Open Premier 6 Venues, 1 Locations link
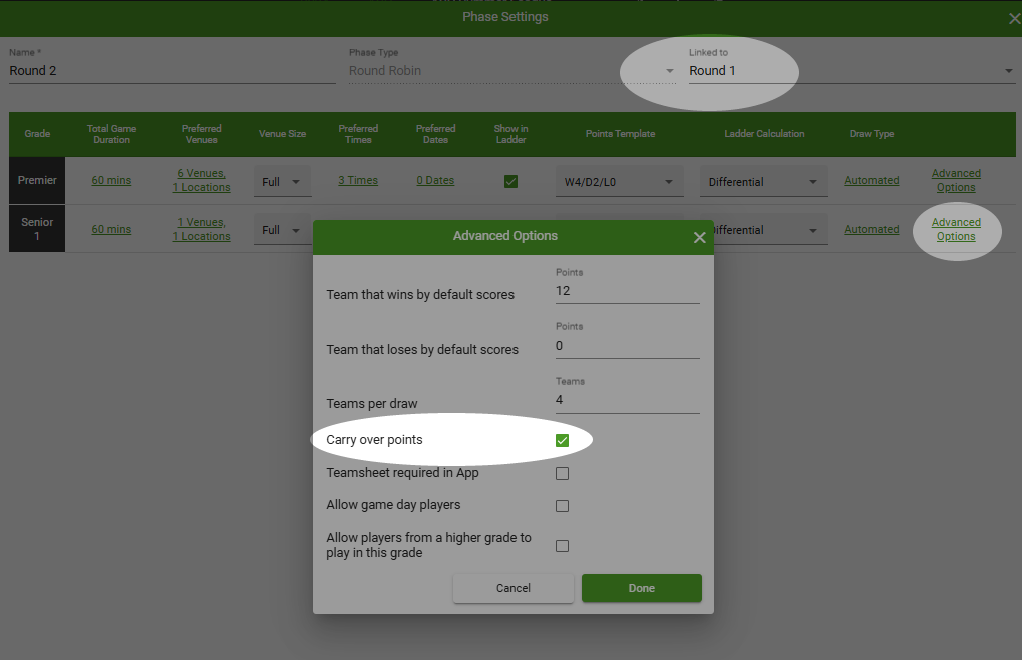 [201, 180]
